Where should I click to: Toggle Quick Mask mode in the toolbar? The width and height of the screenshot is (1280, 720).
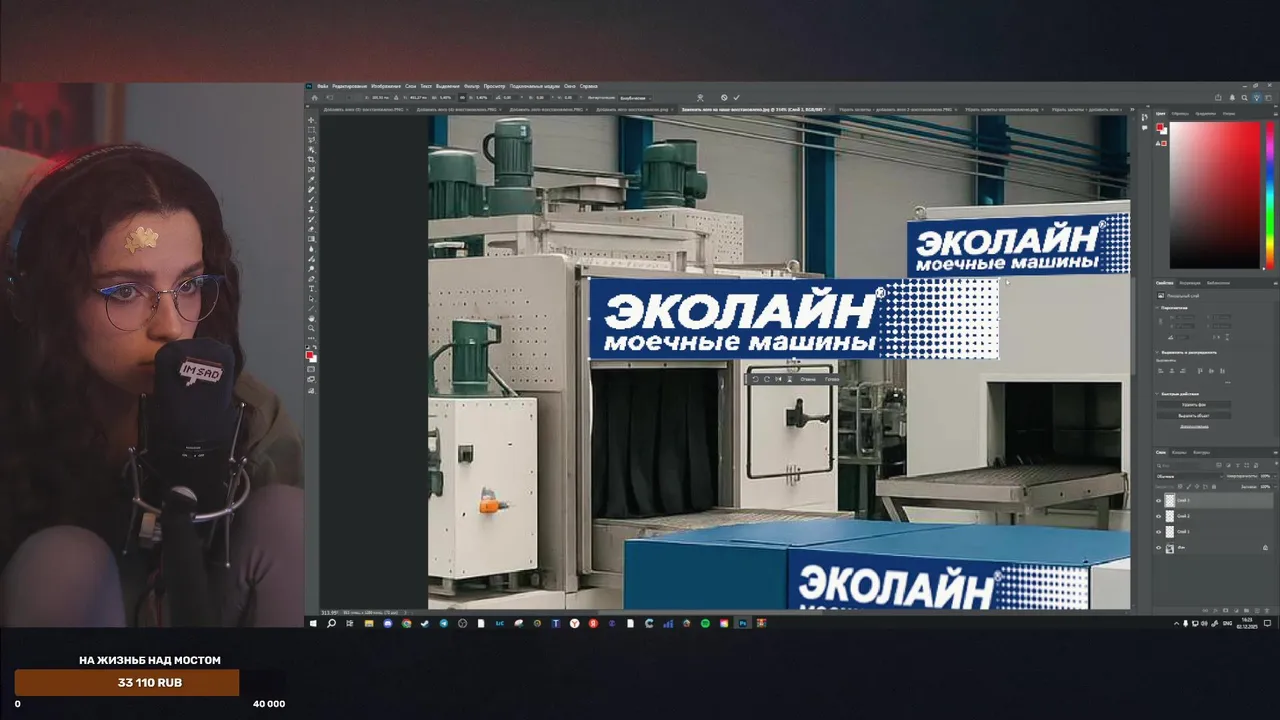click(312, 369)
